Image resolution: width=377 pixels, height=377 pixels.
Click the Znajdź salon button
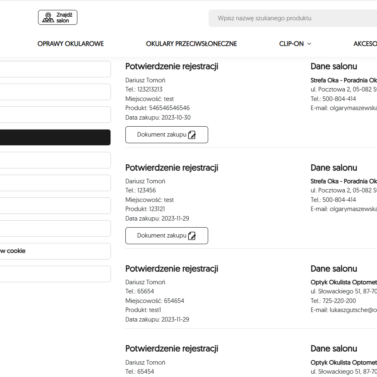[58, 17]
